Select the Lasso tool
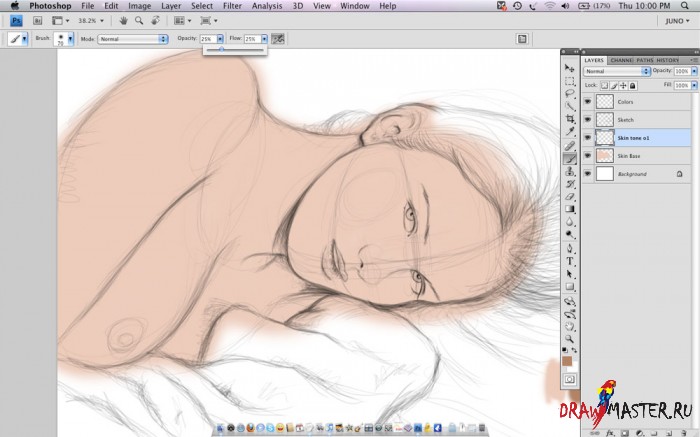The height and width of the screenshot is (437, 700). [x=570, y=94]
